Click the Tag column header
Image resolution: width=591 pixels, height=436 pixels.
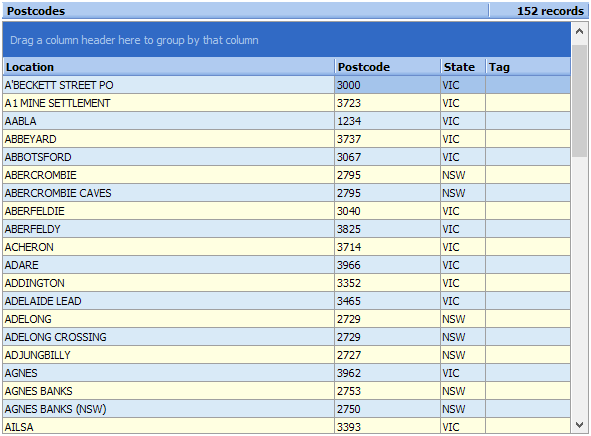528,67
